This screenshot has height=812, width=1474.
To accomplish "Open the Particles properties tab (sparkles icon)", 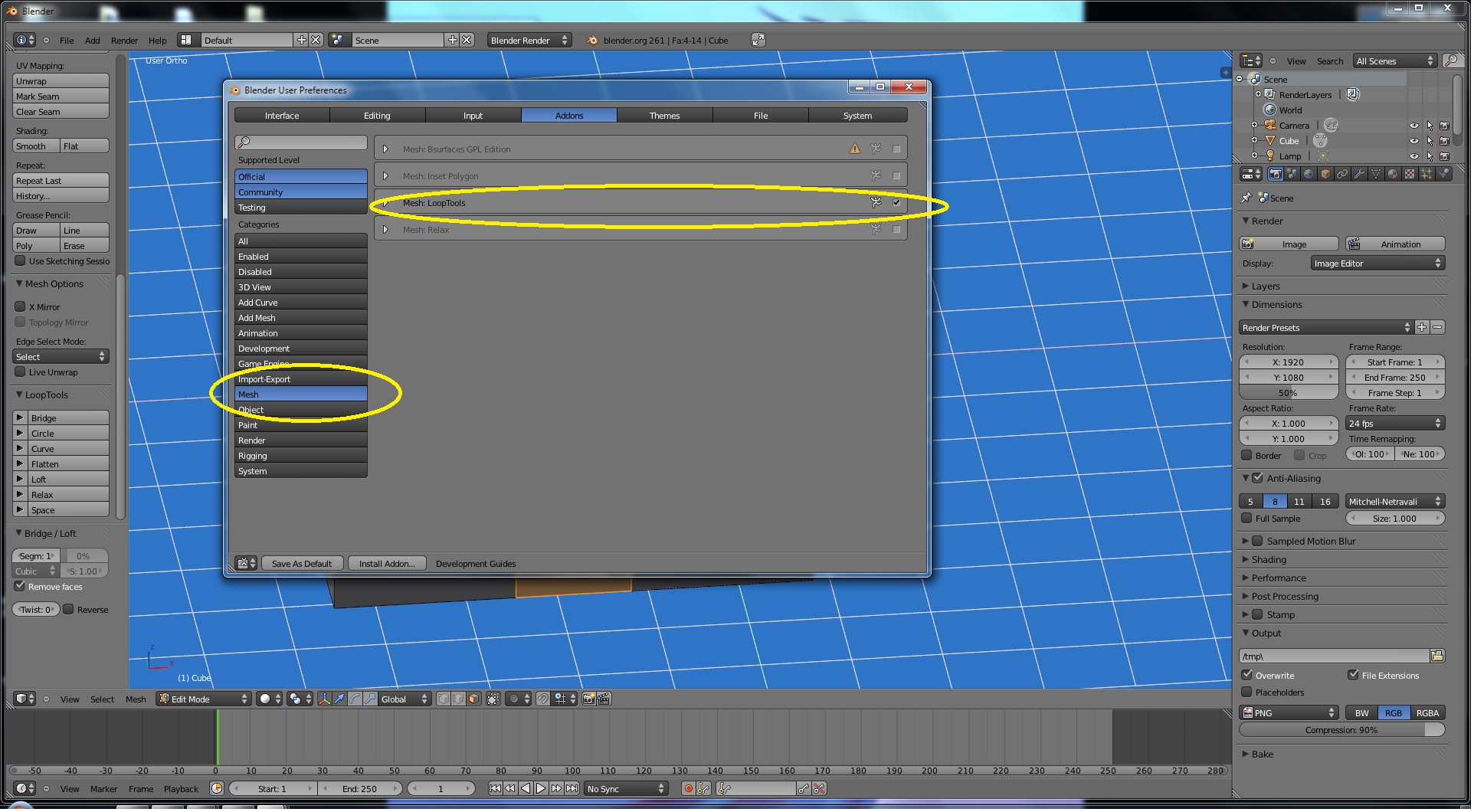I will tap(1427, 175).
